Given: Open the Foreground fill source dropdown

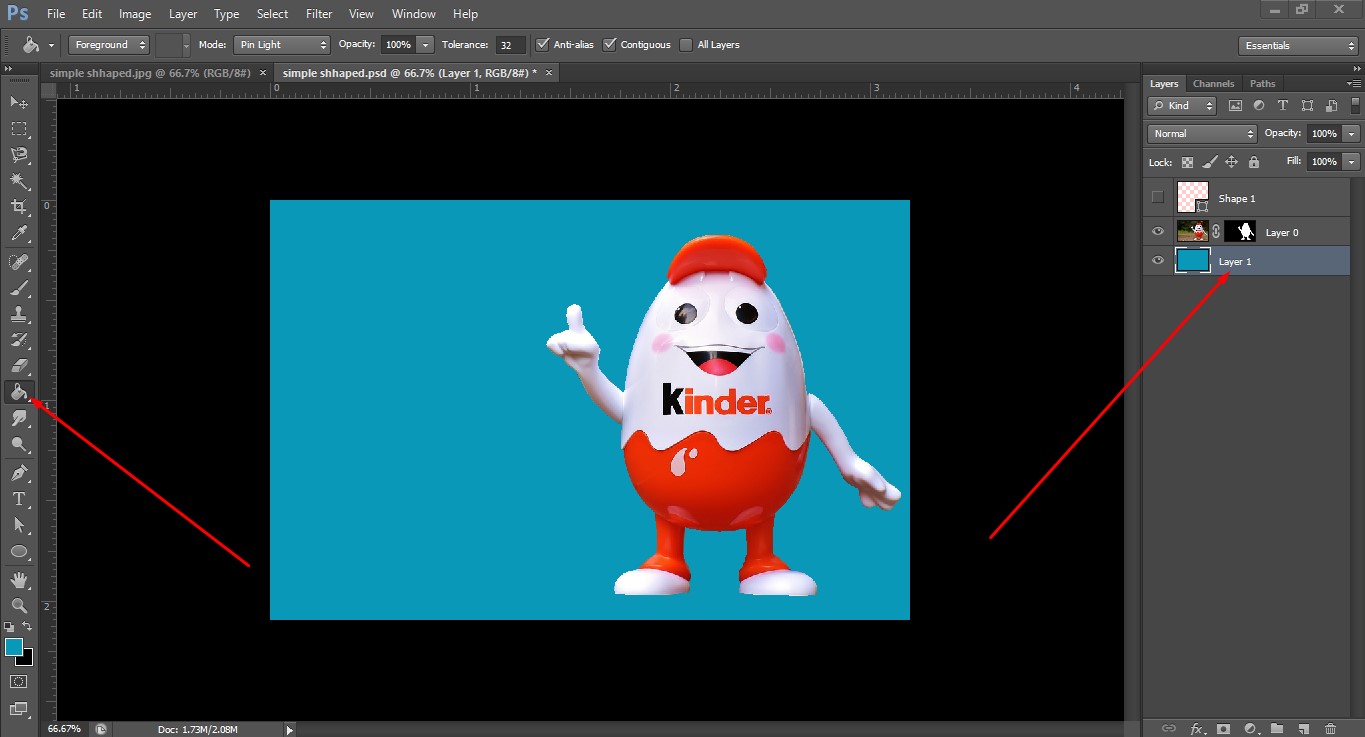Looking at the screenshot, I should [109, 45].
